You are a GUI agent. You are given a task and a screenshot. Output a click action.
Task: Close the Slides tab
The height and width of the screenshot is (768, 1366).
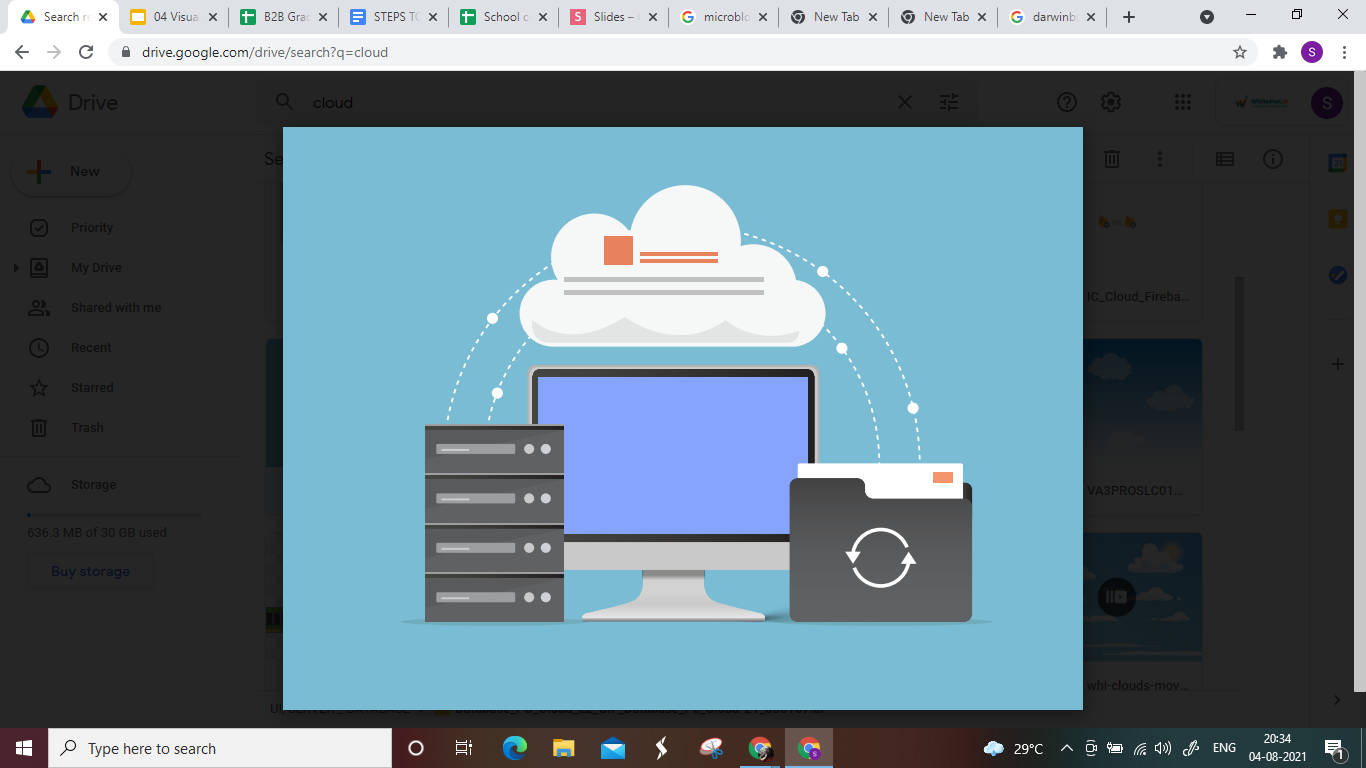pyautogui.click(x=652, y=17)
